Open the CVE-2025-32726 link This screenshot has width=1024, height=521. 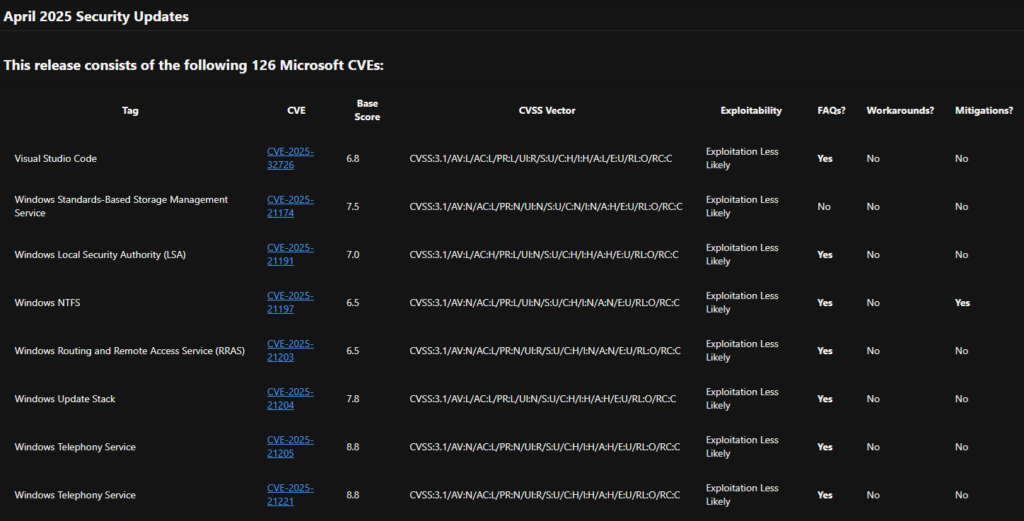pyautogui.click(x=290, y=158)
